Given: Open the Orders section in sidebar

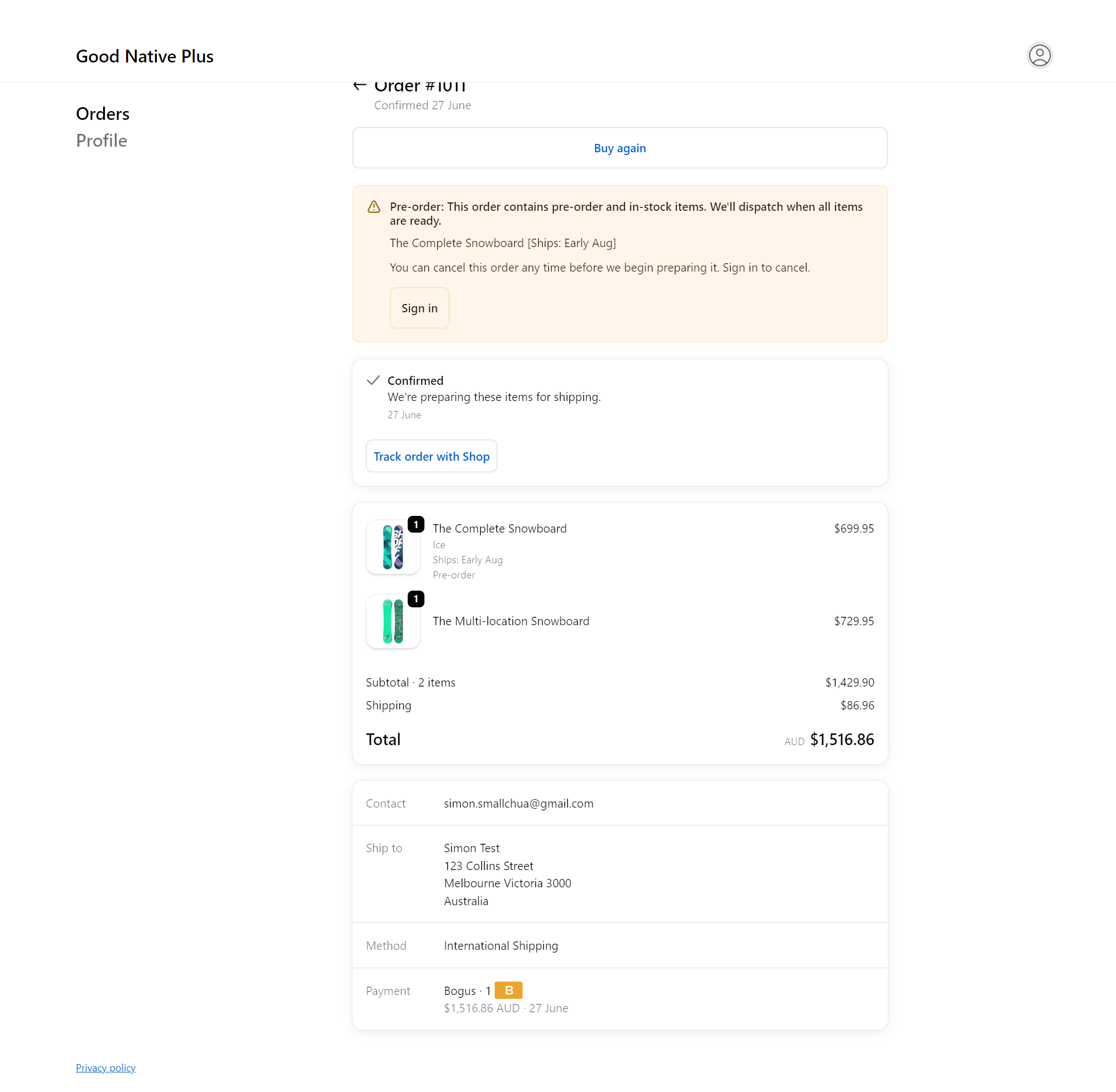Looking at the screenshot, I should click(x=103, y=114).
